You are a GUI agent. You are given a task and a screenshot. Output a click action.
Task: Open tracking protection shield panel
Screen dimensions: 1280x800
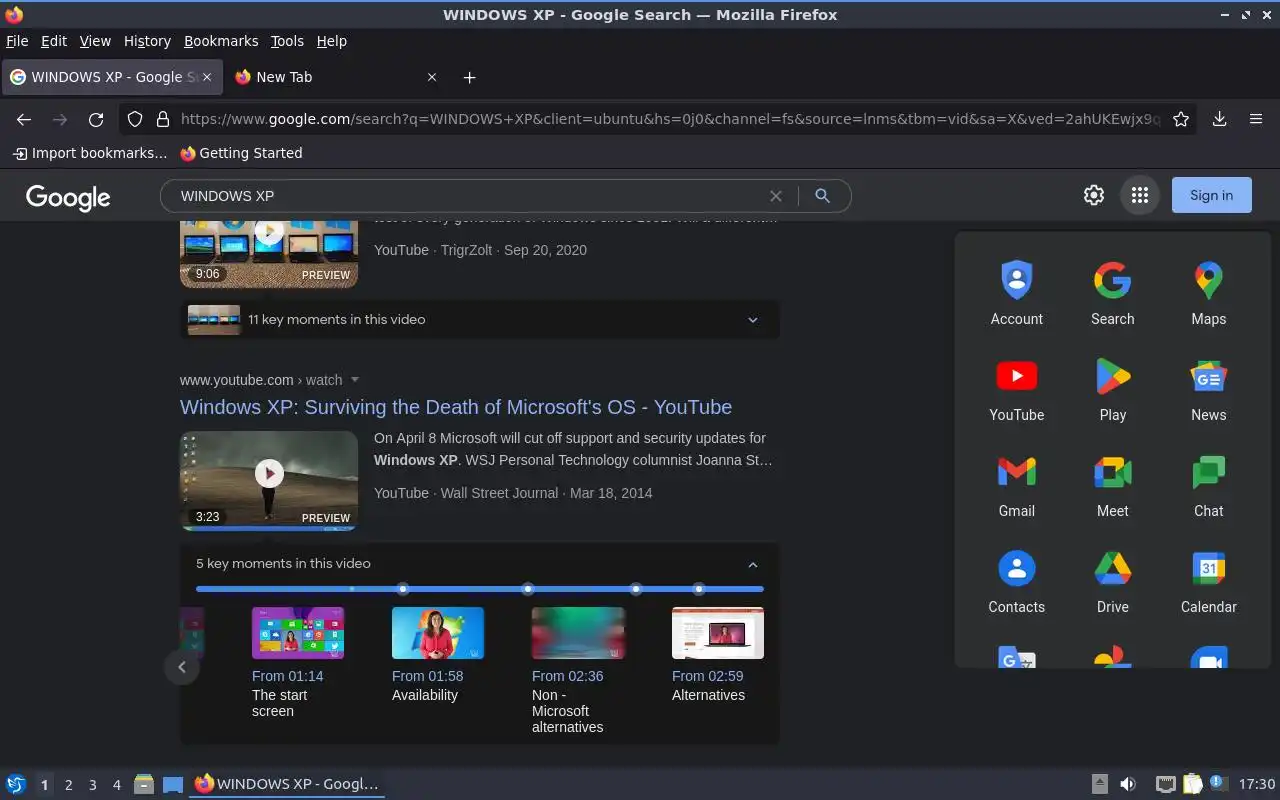click(136, 119)
